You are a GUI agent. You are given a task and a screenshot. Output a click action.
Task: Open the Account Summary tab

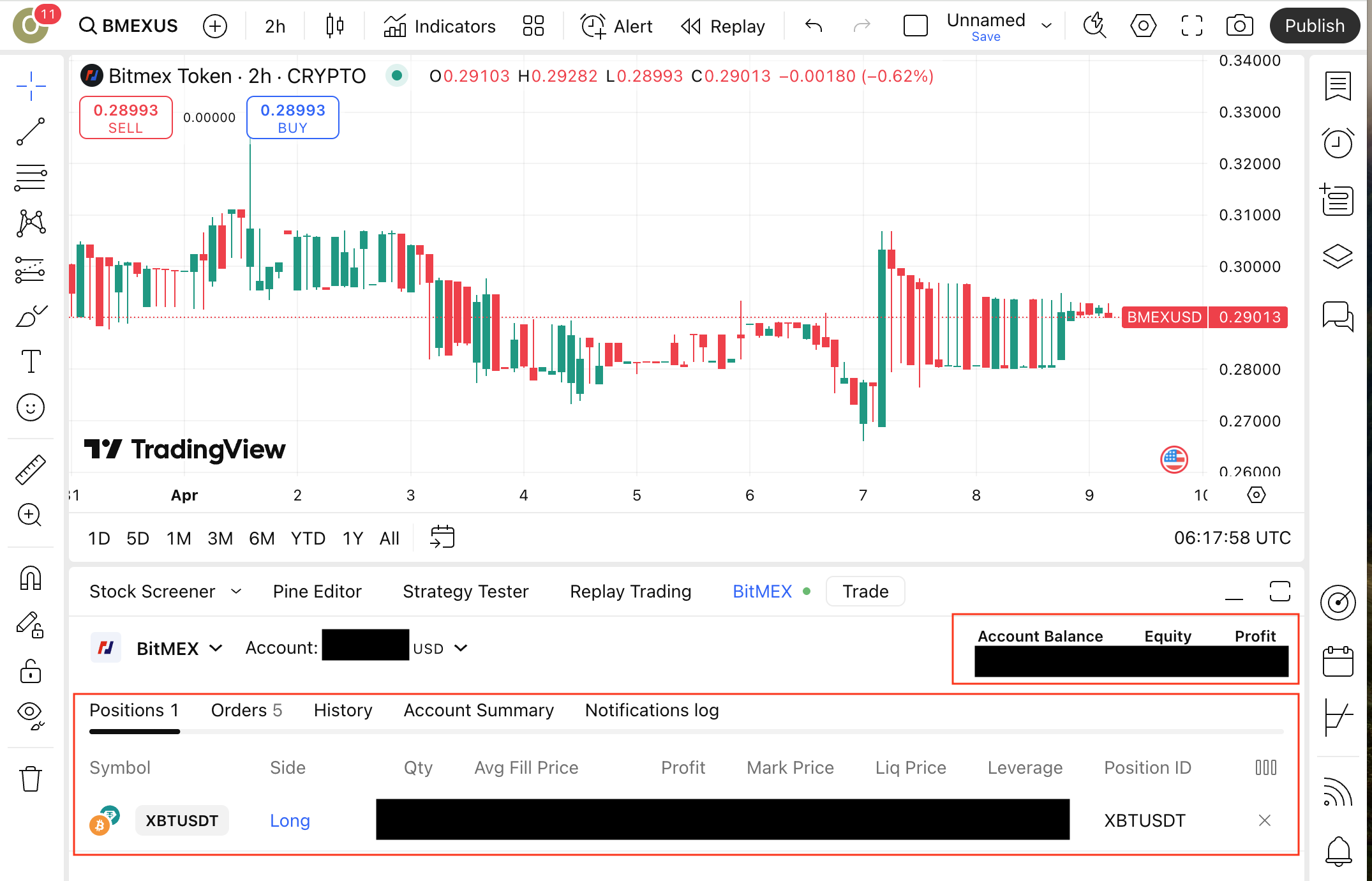click(479, 711)
